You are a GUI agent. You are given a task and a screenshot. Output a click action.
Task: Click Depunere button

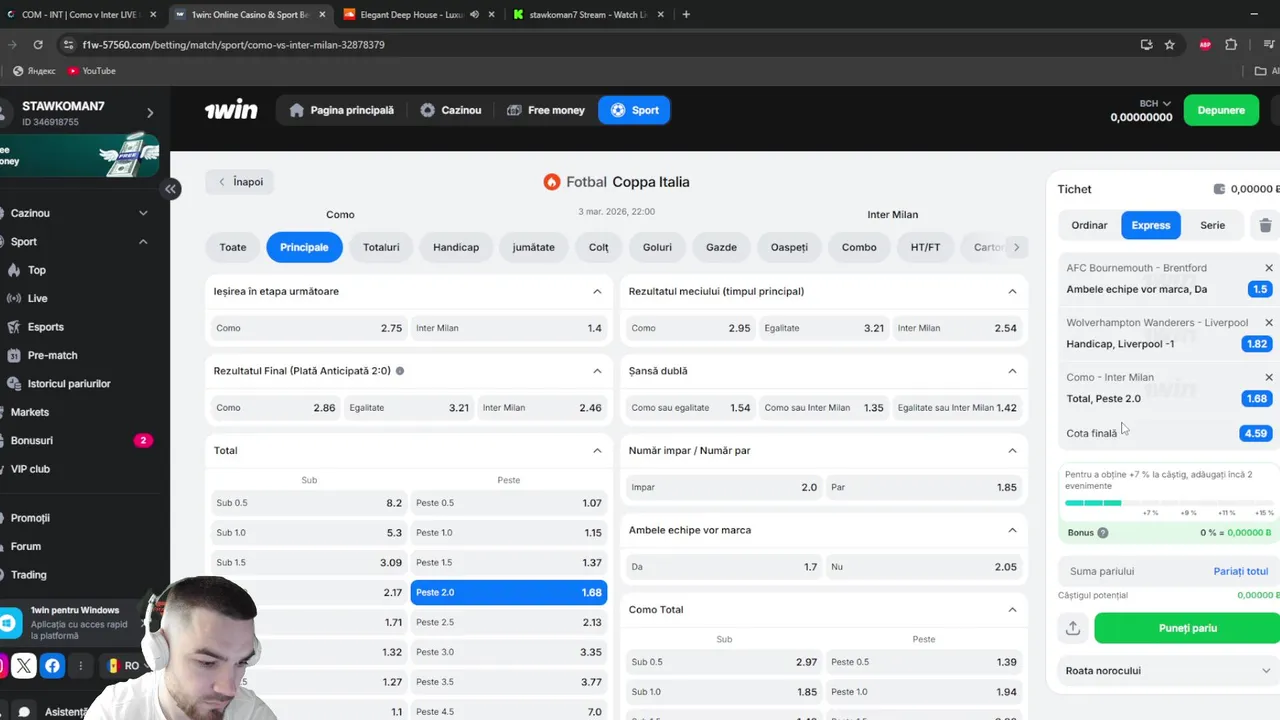[x=1221, y=110]
